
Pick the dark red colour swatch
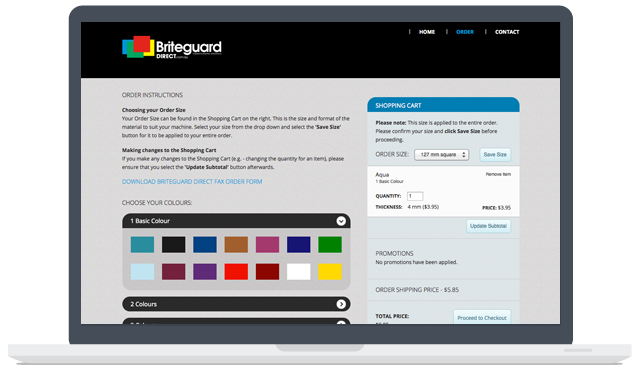tap(267, 272)
